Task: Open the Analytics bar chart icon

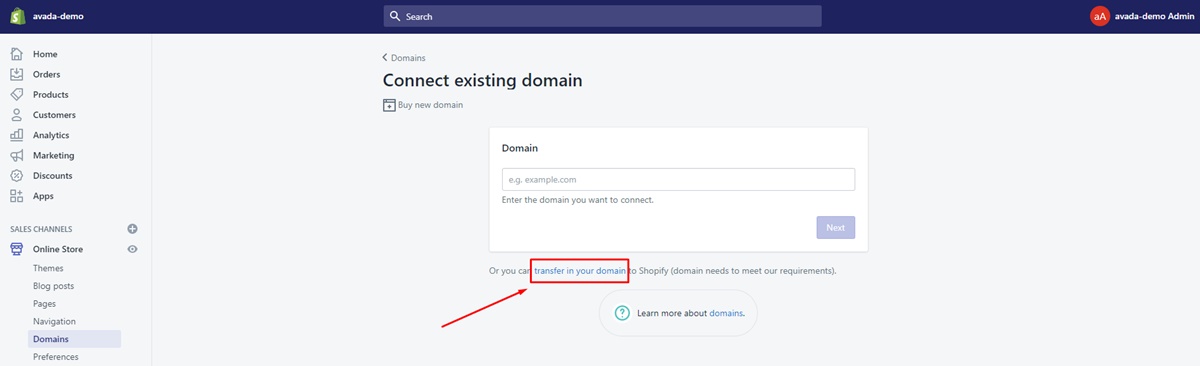Action: click(16, 135)
